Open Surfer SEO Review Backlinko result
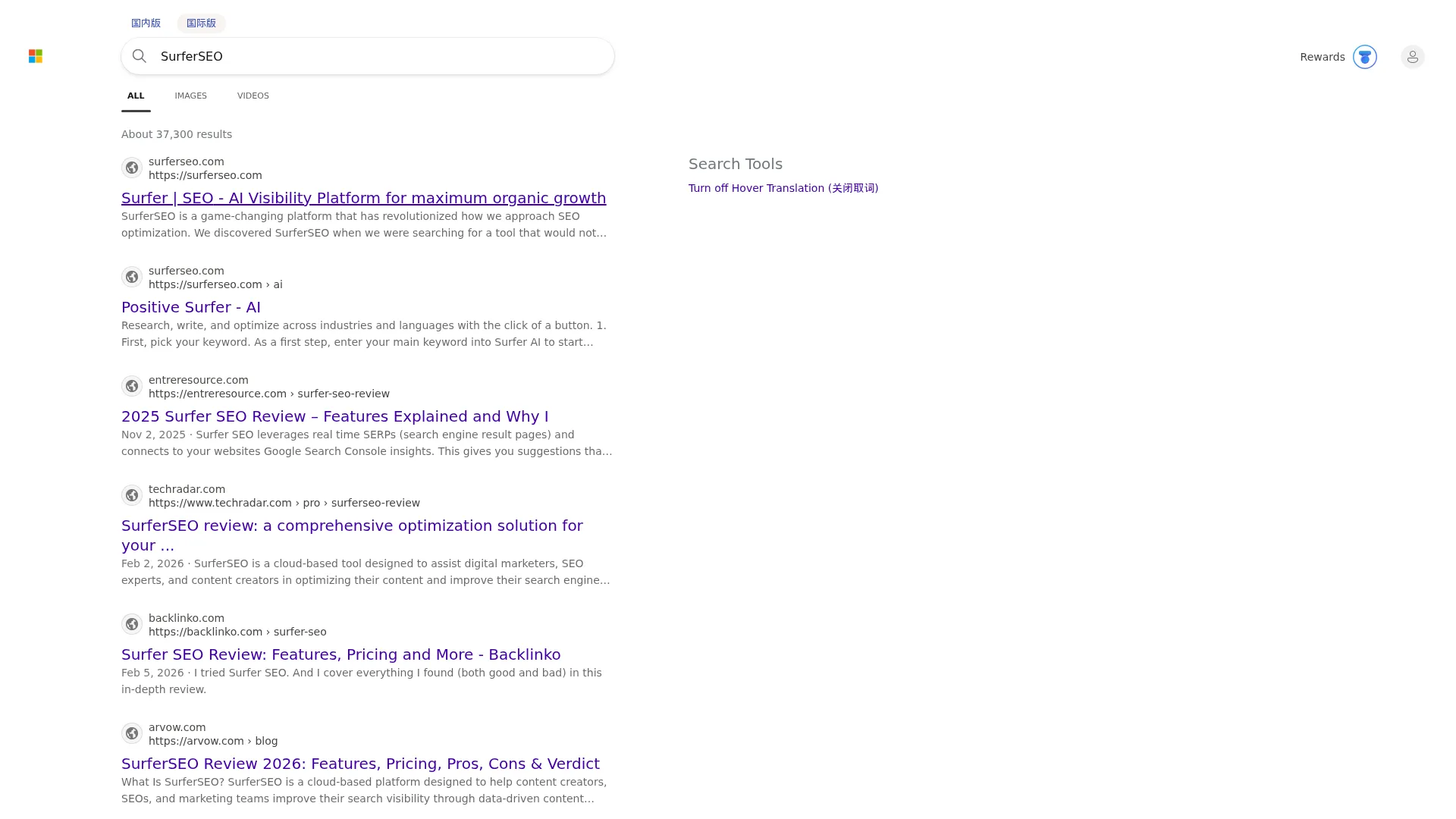This screenshot has height=819, width=1456. pos(341,654)
